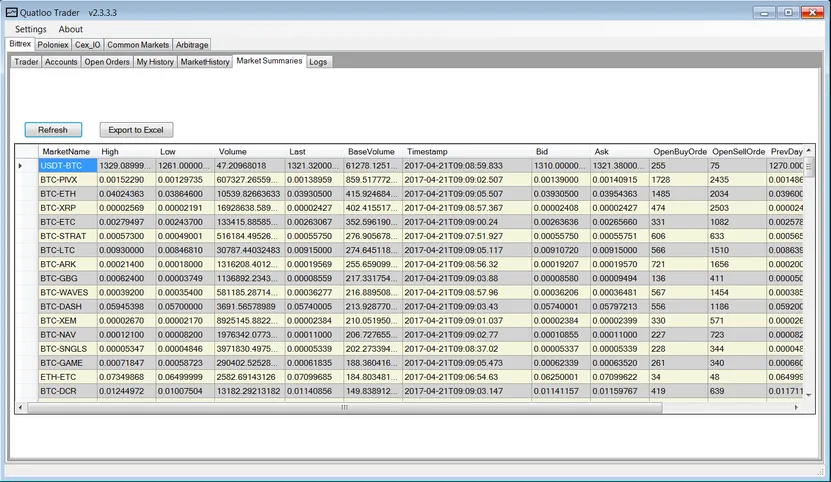Select the BTC-STRAT market cell
The height and width of the screenshot is (482, 831).
pyautogui.click(x=68, y=236)
